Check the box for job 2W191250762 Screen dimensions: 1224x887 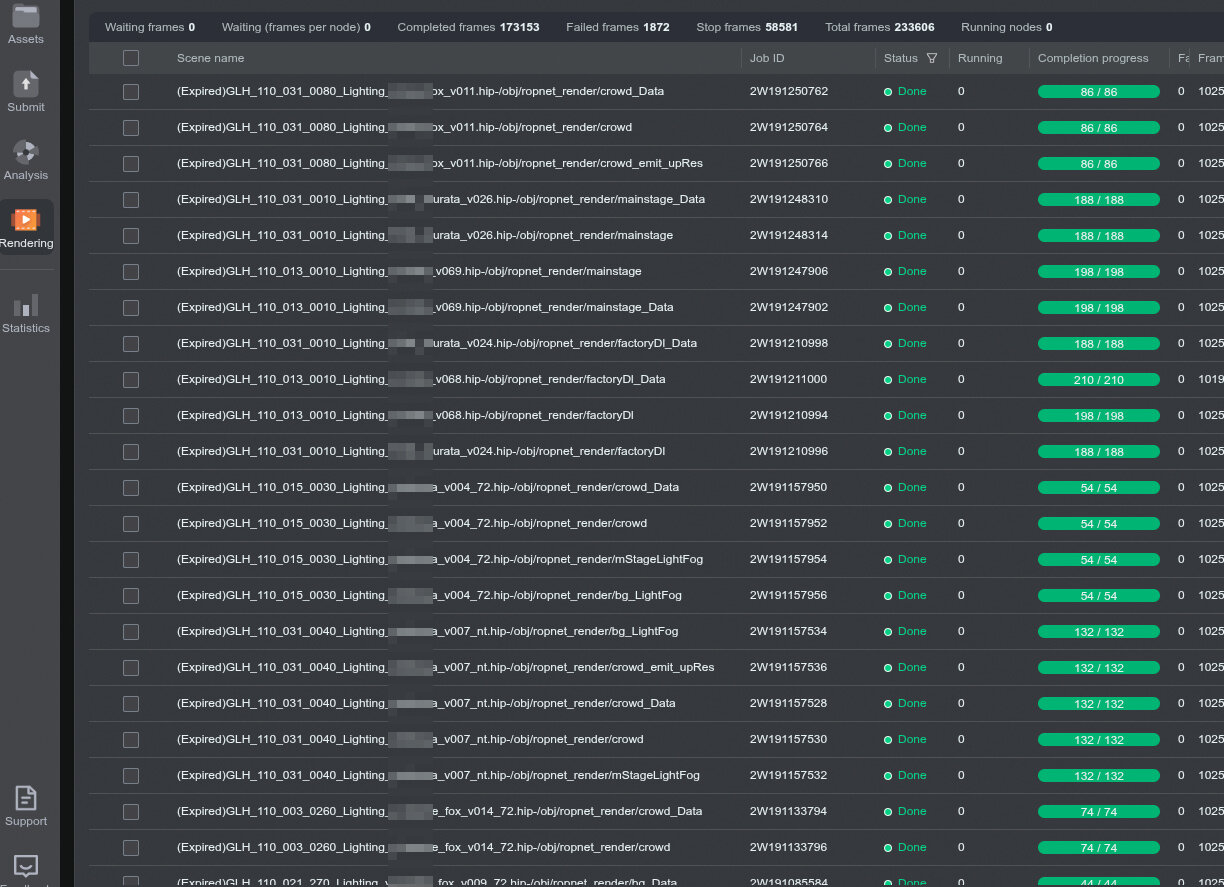click(x=131, y=92)
